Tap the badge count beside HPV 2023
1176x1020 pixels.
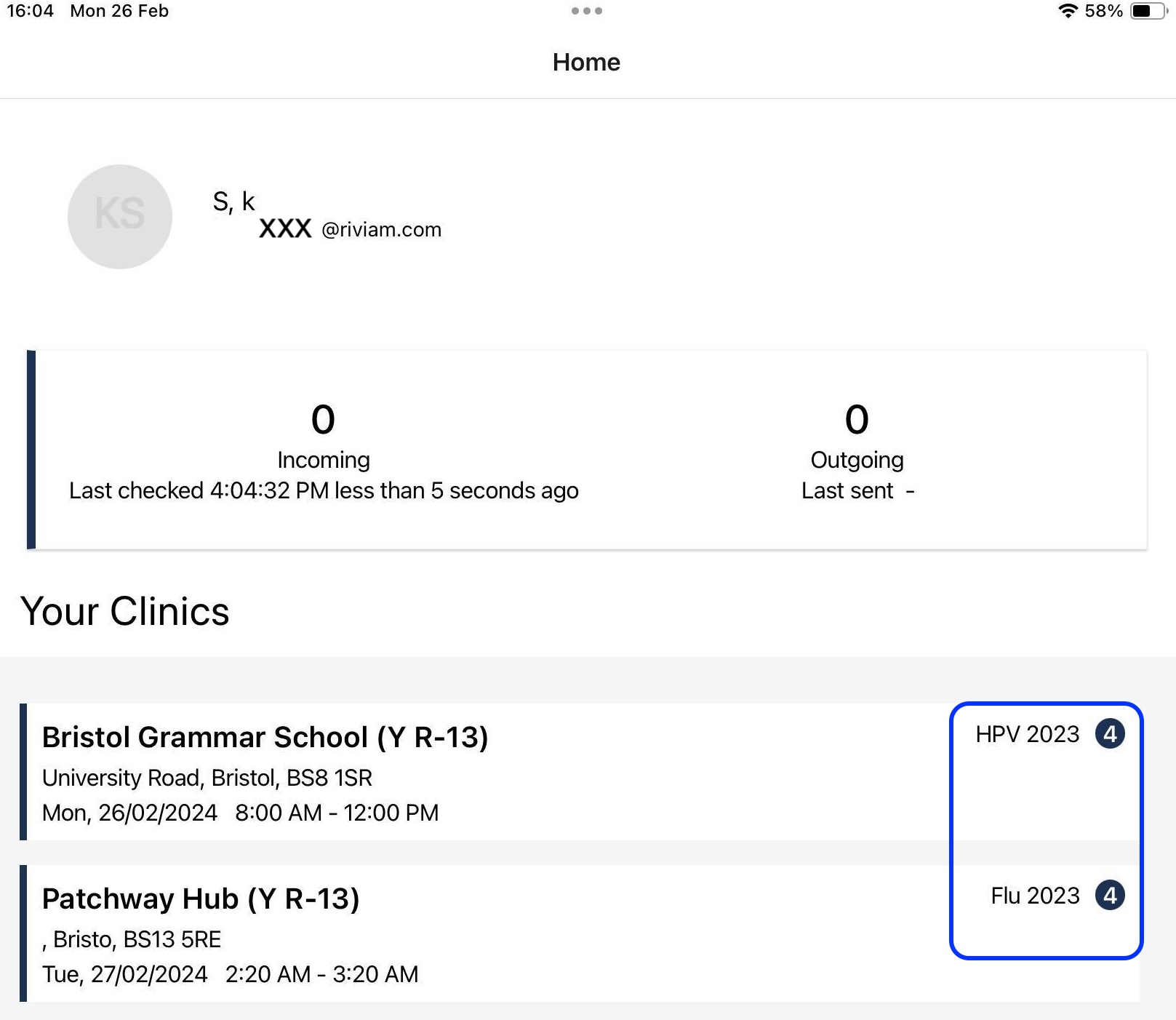pyautogui.click(x=1110, y=734)
